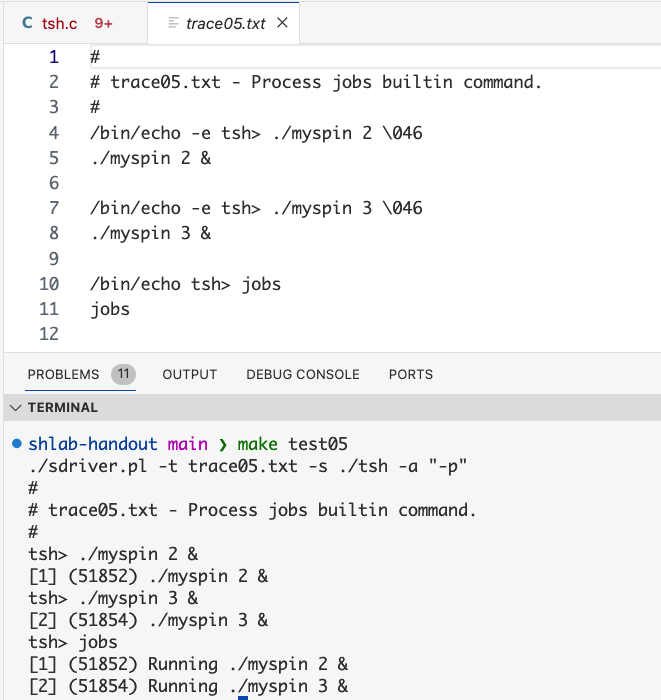Open the OUTPUT panel tab
Viewport: 661px width, 700px height.
pos(190,374)
